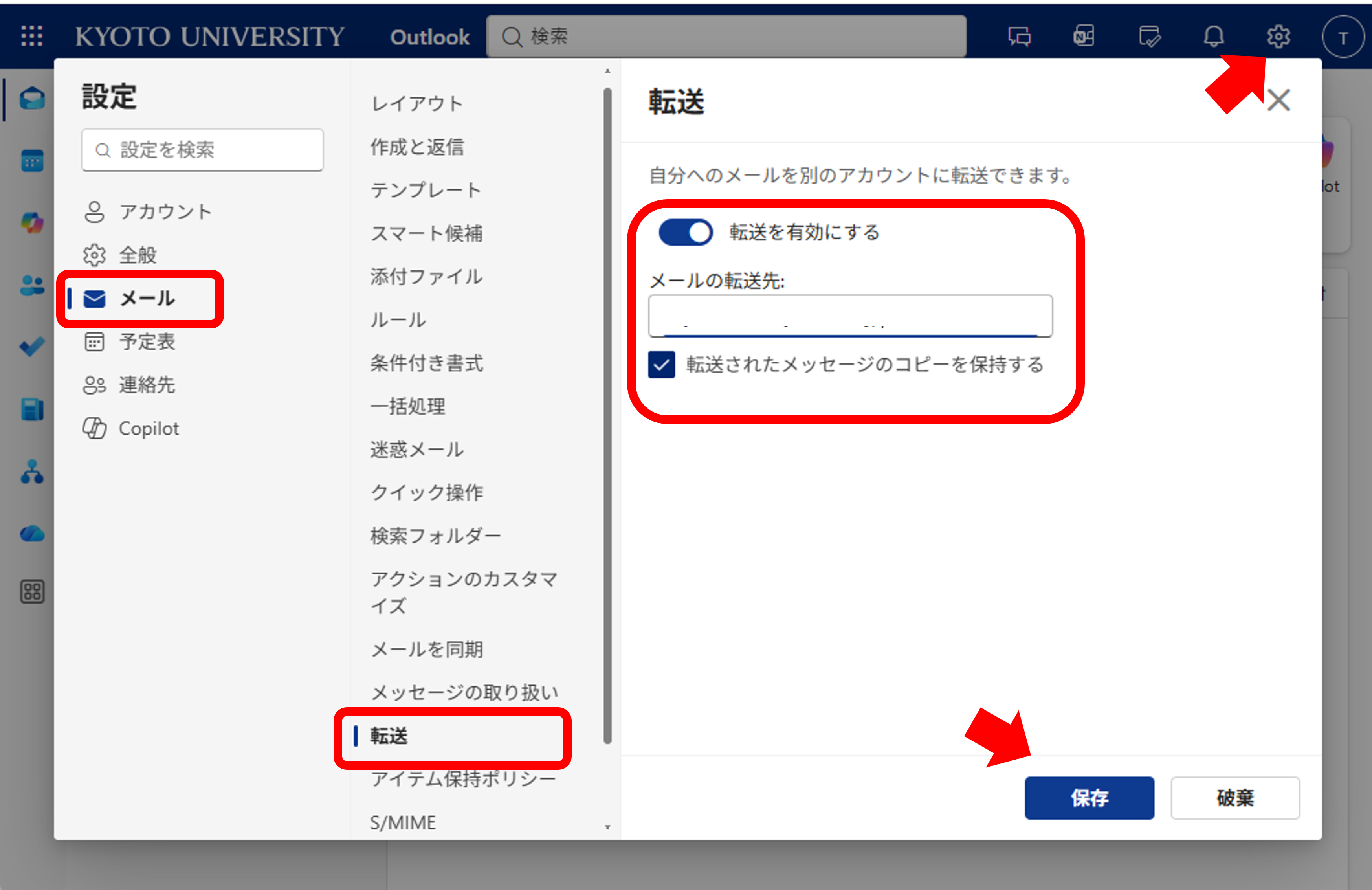Screen dimensions: 1372x890
Task: Open the 迷惑メール settings item
Action: (417, 450)
